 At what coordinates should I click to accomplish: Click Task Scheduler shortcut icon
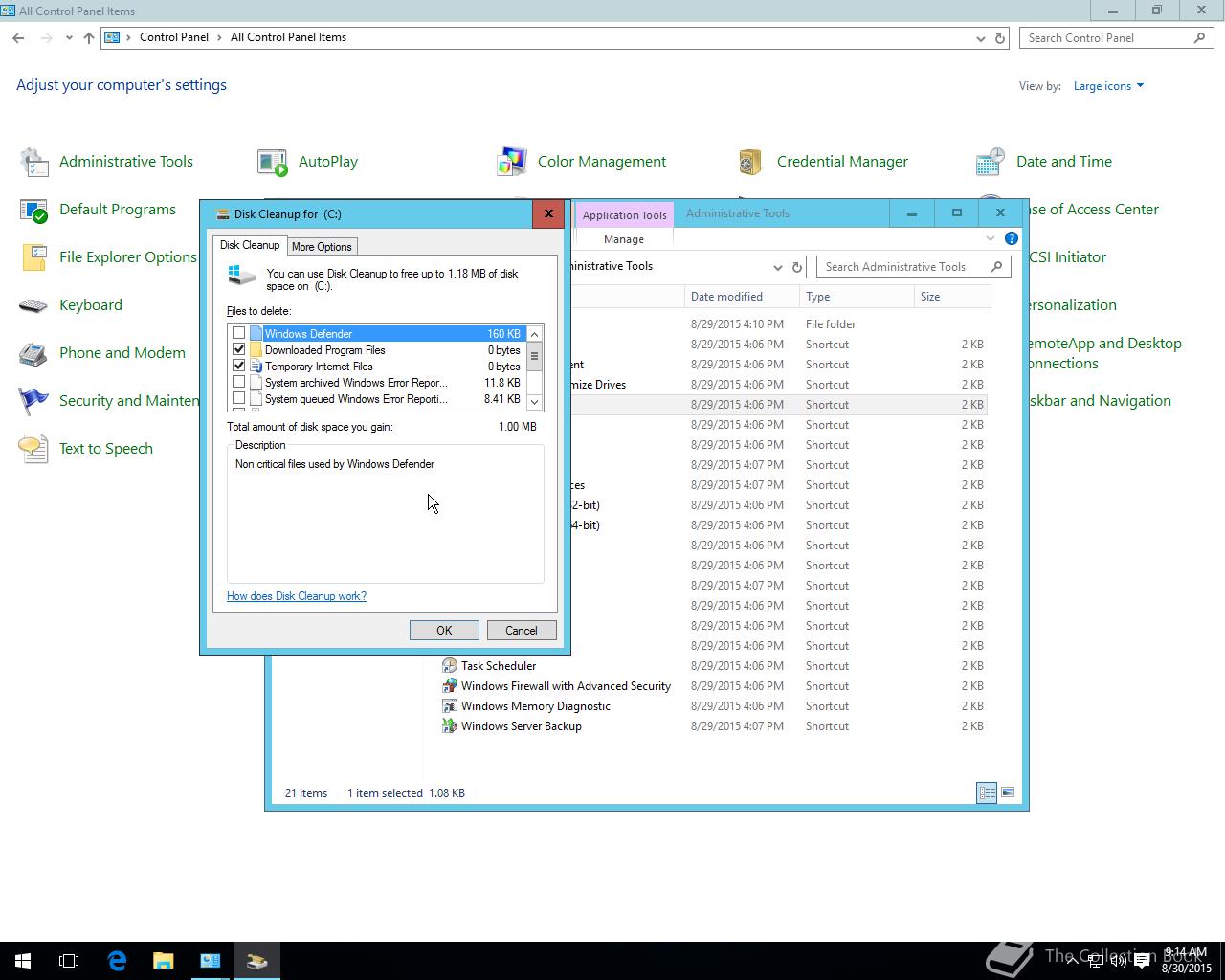(x=449, y=666)
